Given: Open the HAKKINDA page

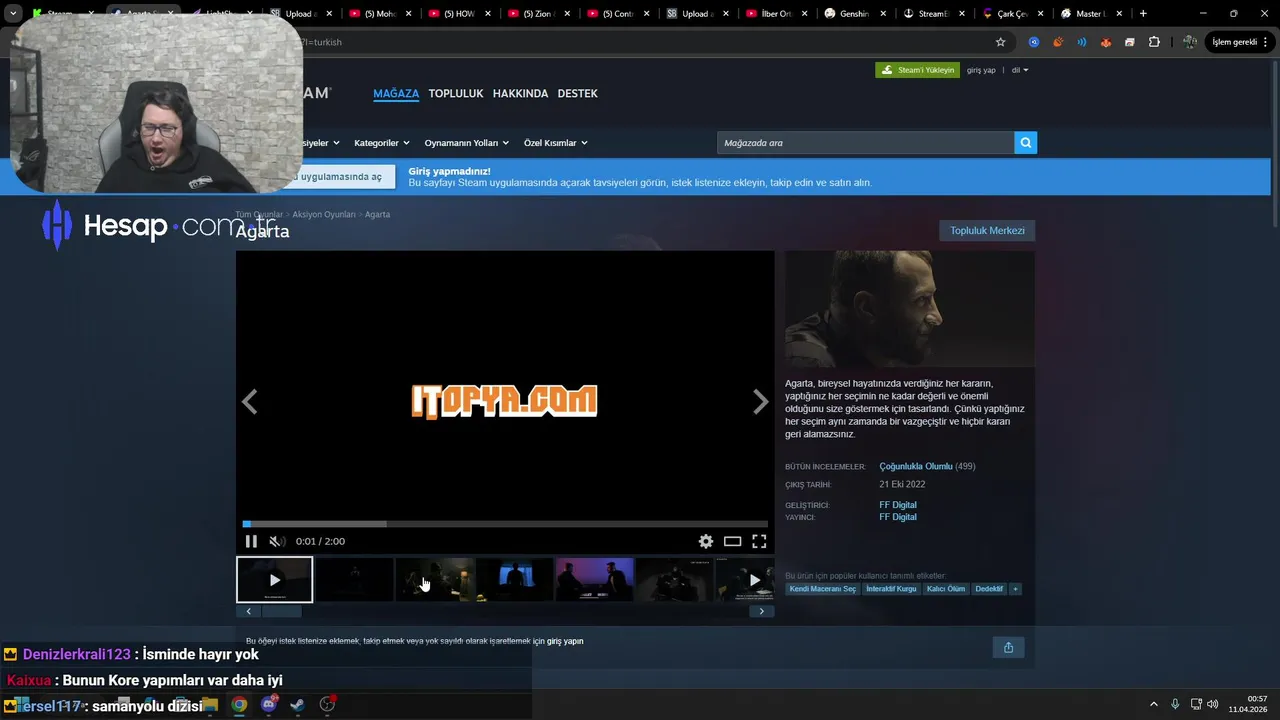Looking at the screenshot, I should pos(520,93).
